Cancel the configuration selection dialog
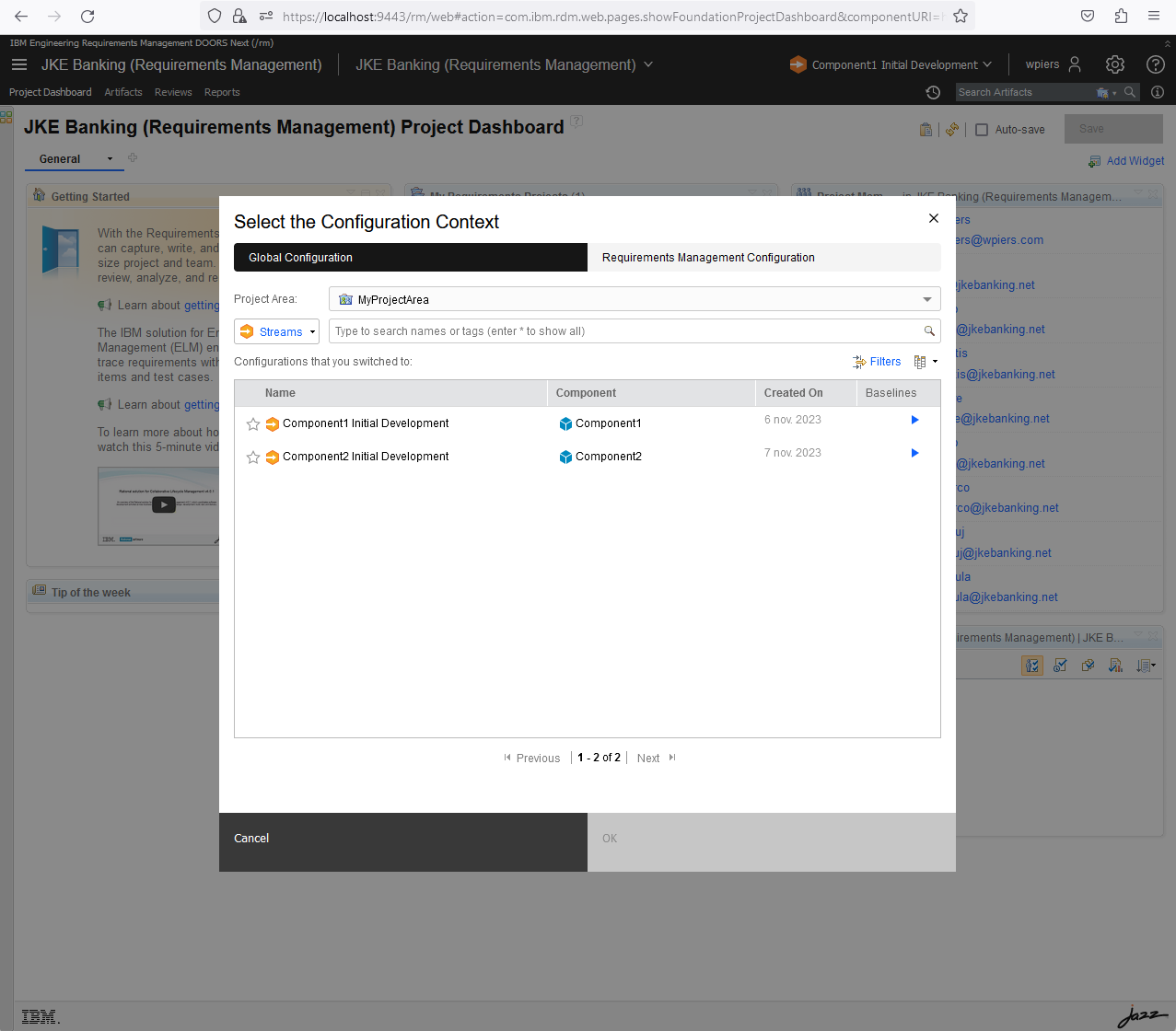1176x1031 pixels. click(403, 842)
